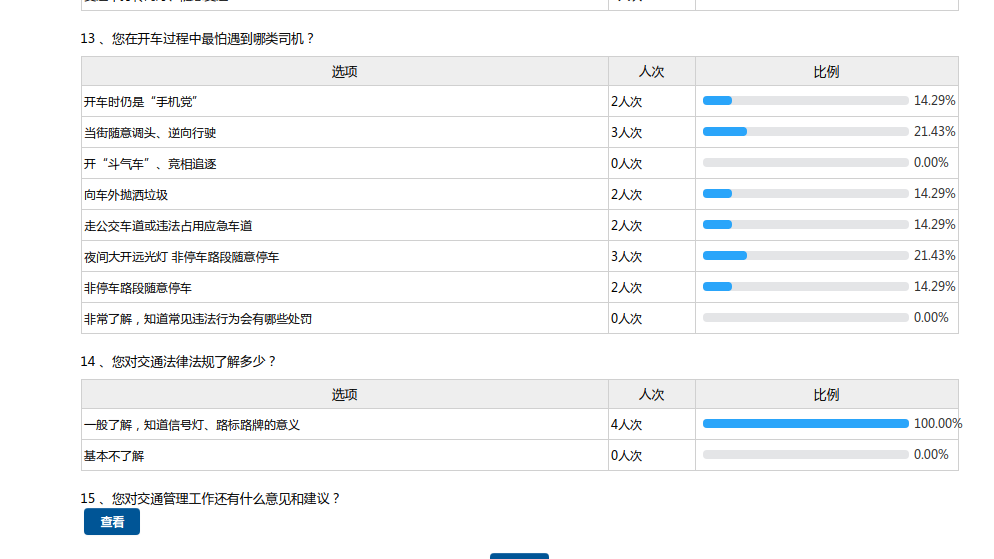Click the 人次 header in question 14 table

(x=651, y=395)
